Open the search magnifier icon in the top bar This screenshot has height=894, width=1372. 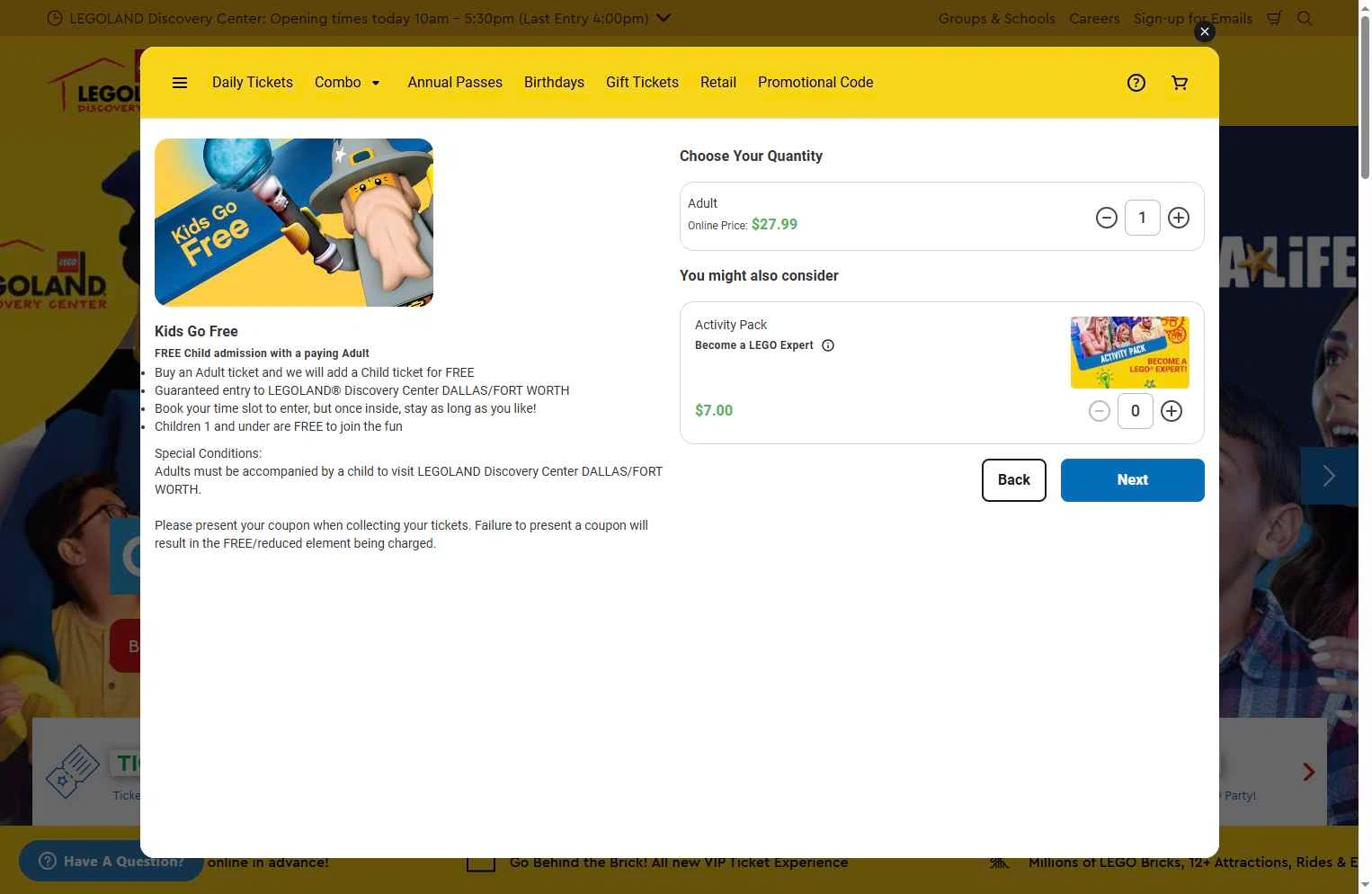(x=1305, y=18)
